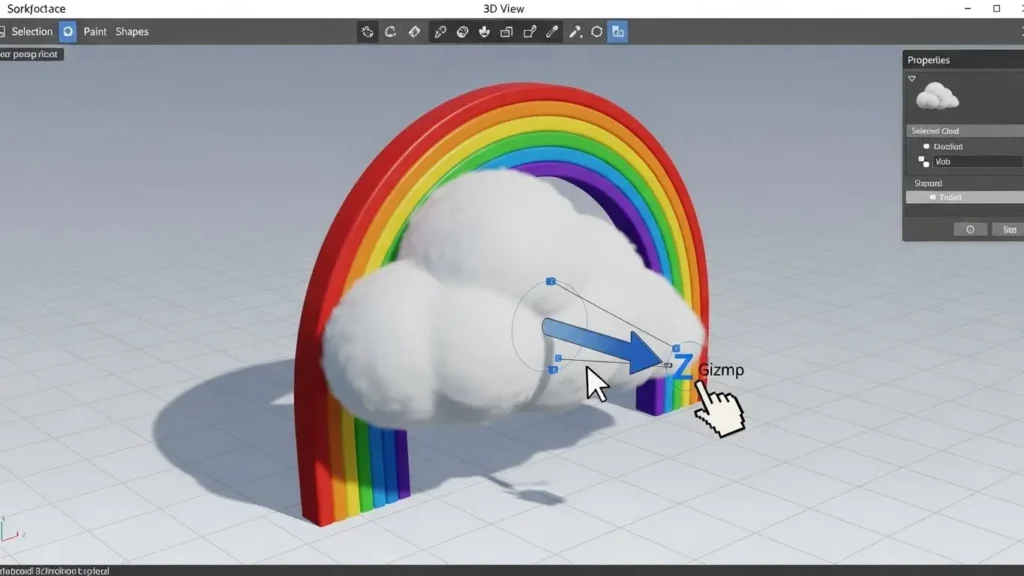The image size is (1024, 576).
Task: Toggle the Tinted option under Shaped
Action: click(940, 196)
